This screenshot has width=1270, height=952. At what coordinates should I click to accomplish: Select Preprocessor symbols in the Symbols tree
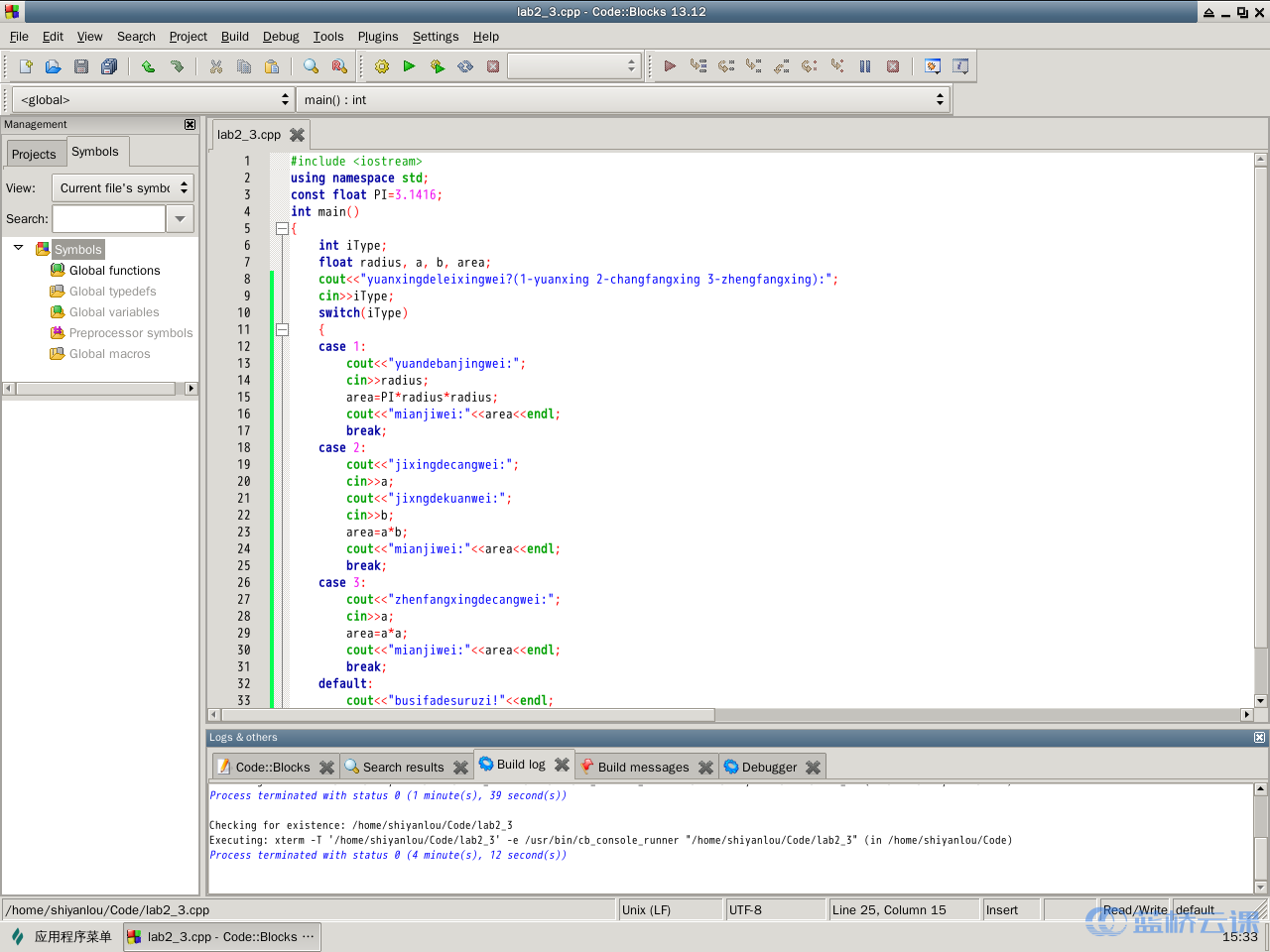(130, 332)
